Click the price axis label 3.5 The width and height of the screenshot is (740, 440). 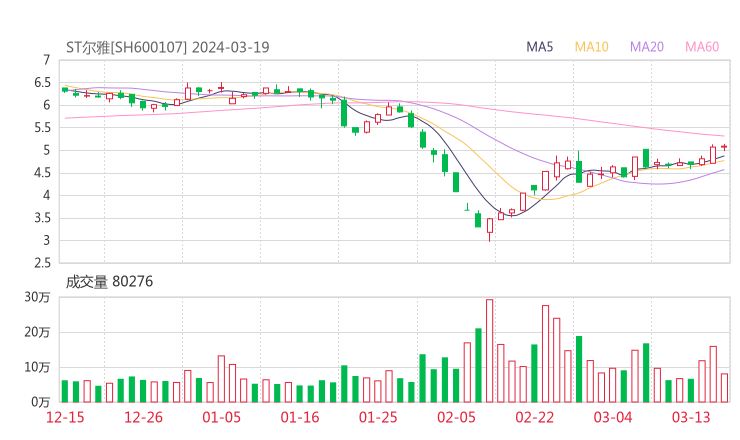tap(42, 218)
